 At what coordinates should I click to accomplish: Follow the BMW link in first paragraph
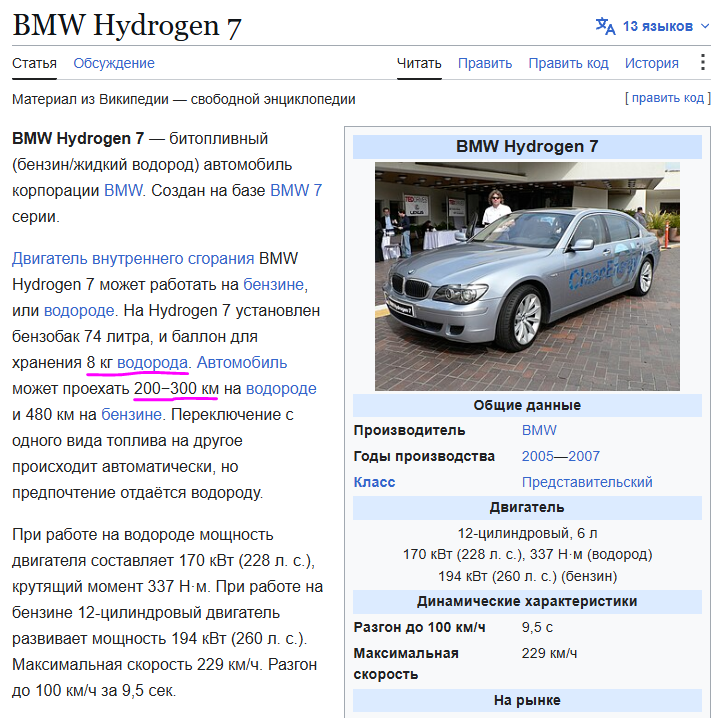point(123,190)
